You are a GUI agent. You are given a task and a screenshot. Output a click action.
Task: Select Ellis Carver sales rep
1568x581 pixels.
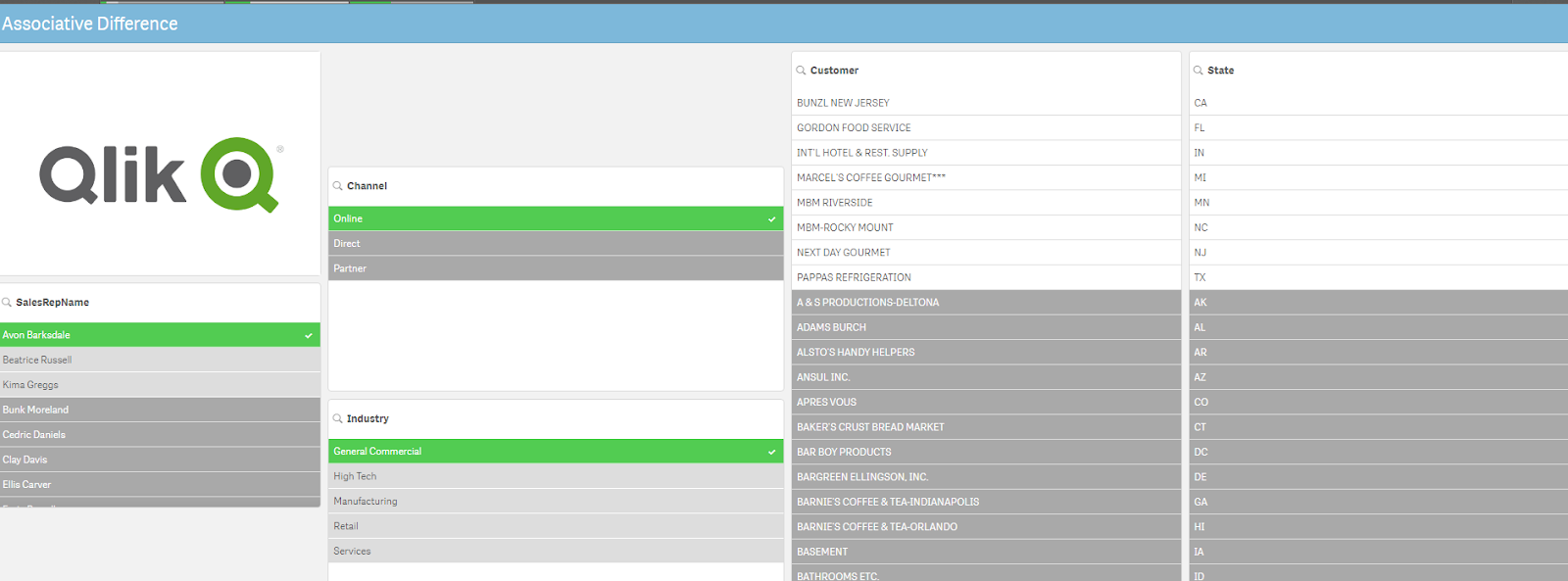[160, 485]
